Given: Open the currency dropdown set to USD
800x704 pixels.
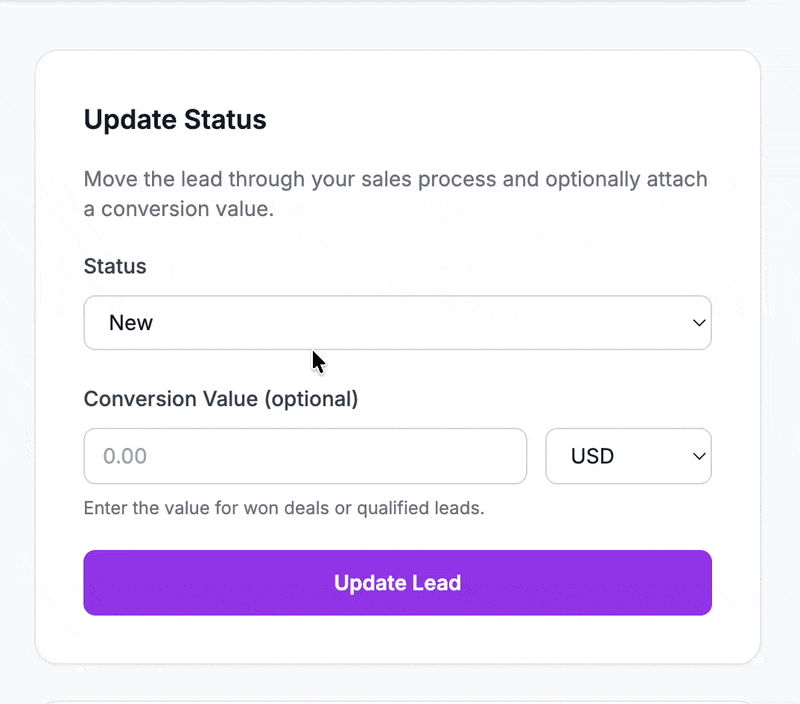Looking at the screenshot, I should pyautogui.click(x=628, y=456).
